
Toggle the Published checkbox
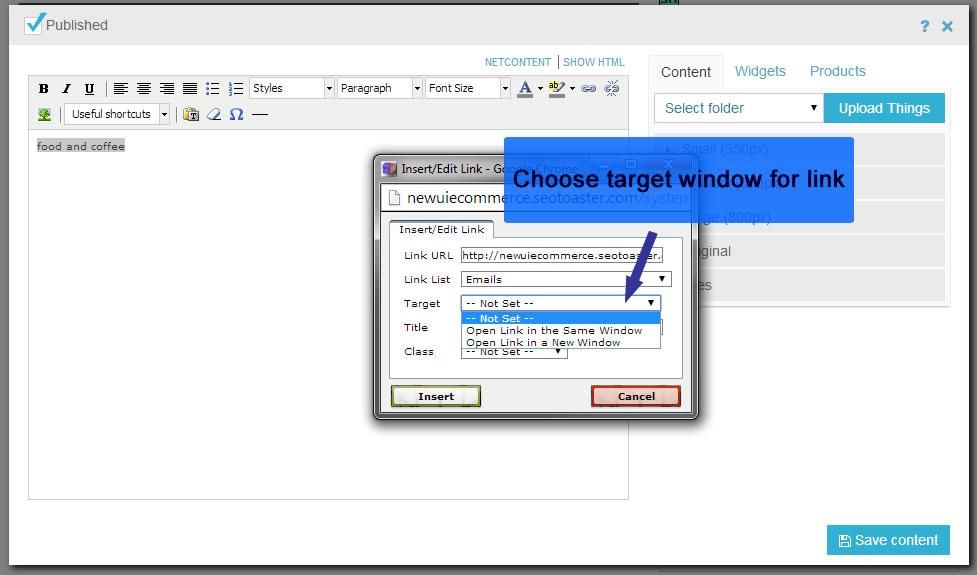click(35, 24)
